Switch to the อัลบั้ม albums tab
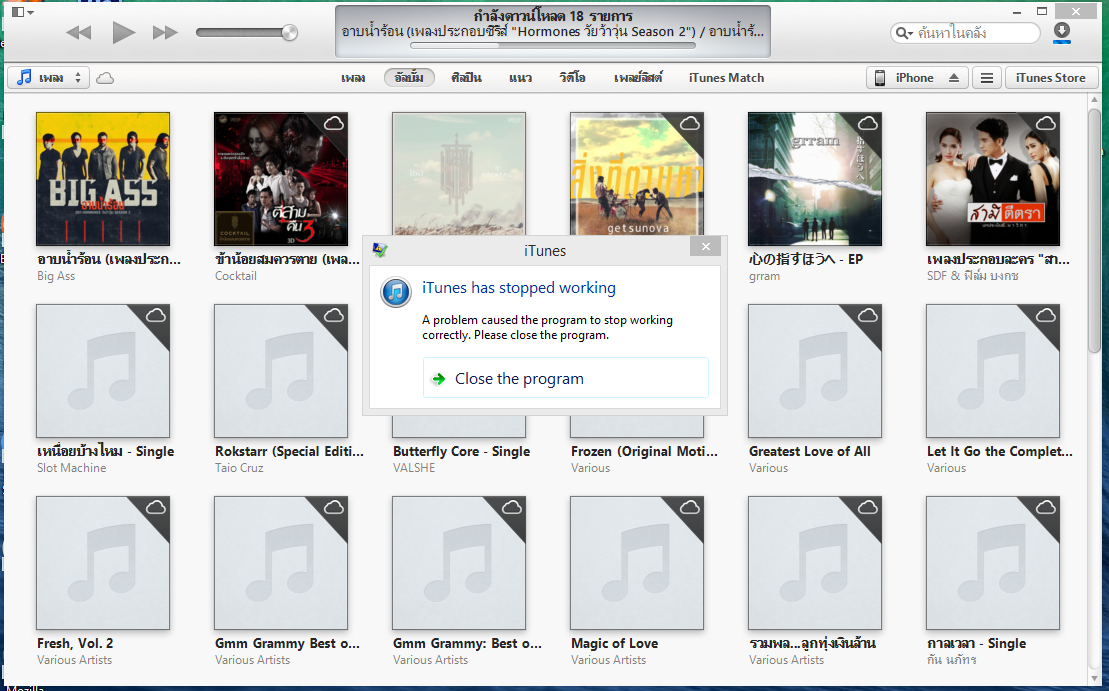 [409, 78]
